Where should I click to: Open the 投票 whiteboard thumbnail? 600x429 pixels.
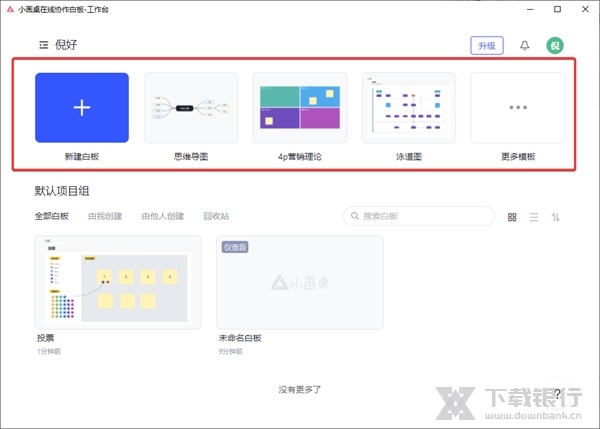point(118,282)
